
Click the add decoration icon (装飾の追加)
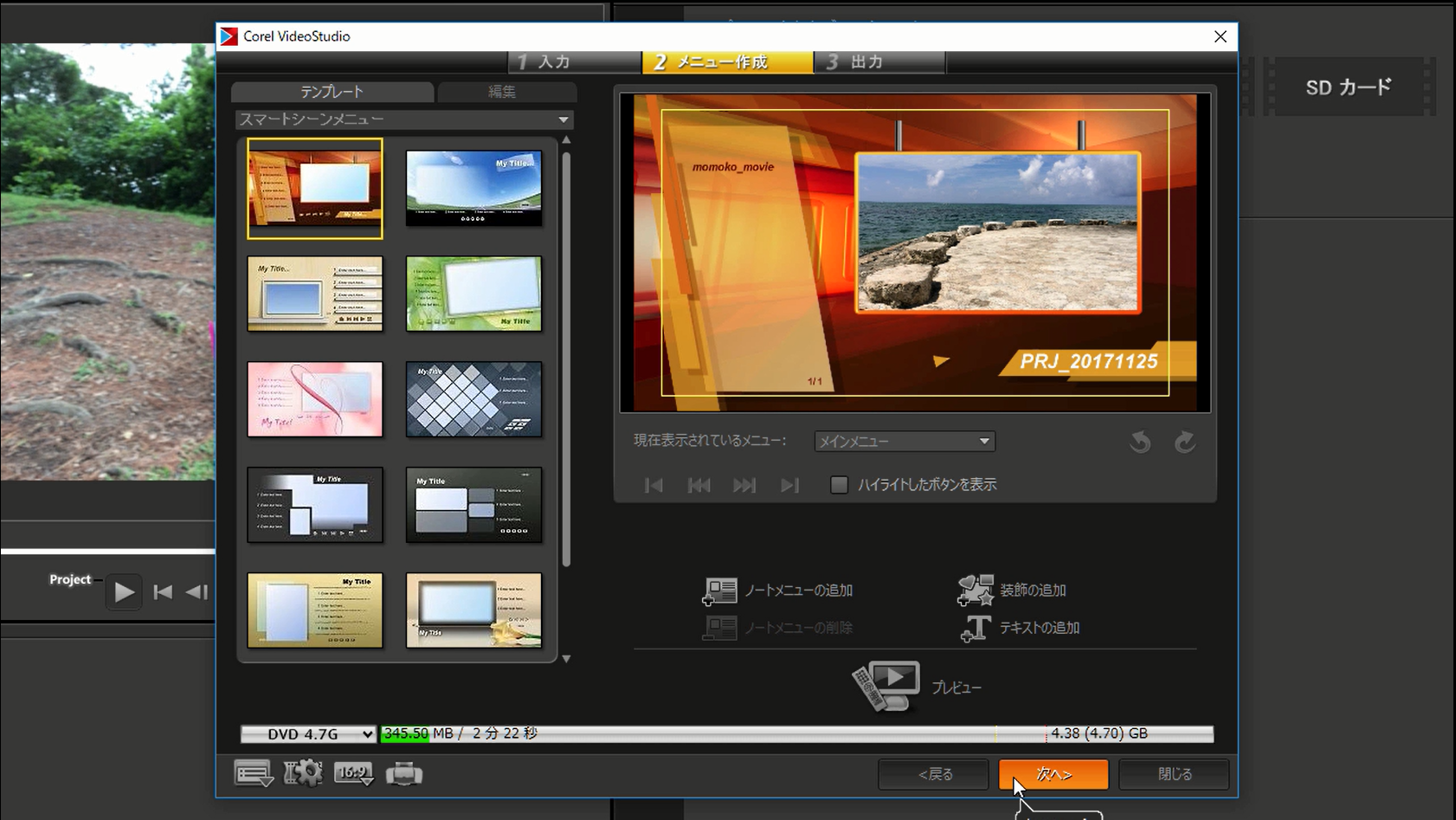pyautogui.click(x=975, y=591)
